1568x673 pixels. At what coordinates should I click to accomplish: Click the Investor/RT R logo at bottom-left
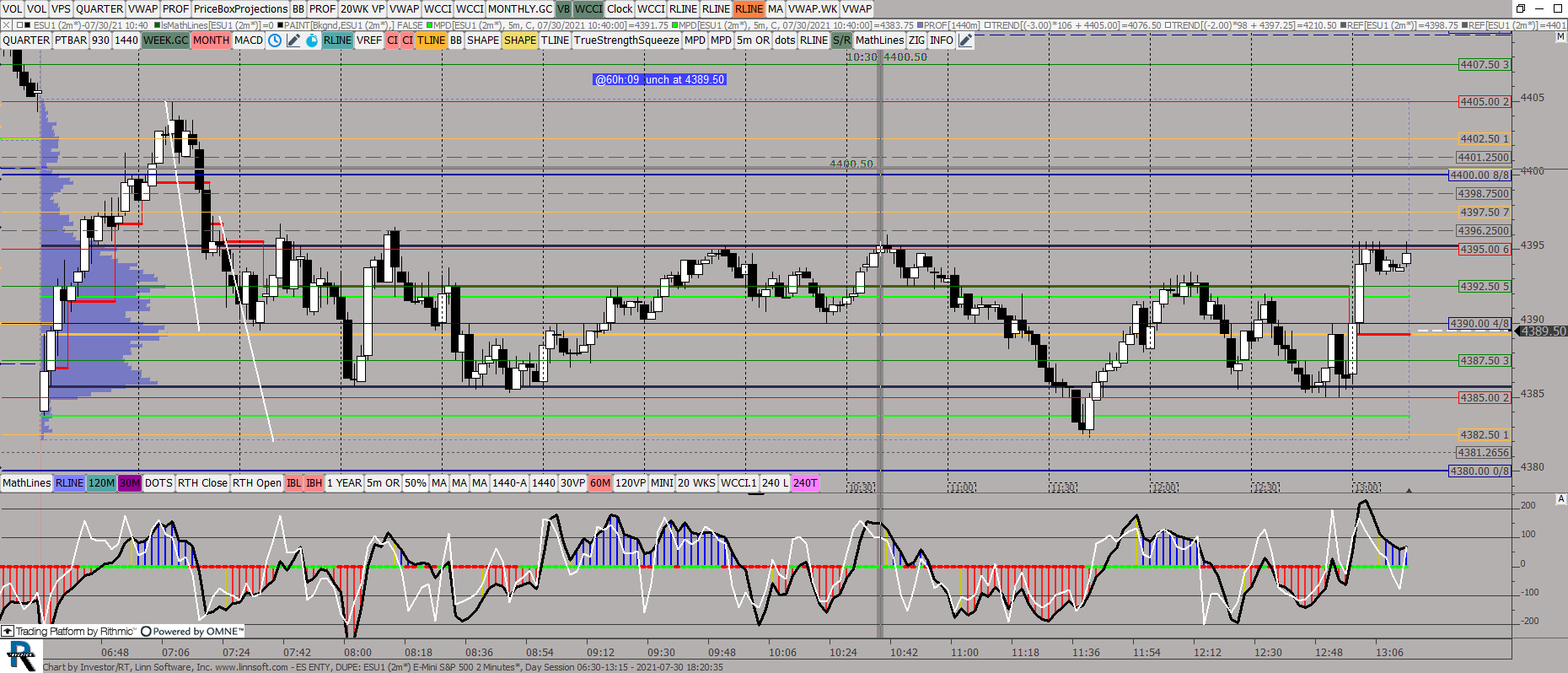(21, 655)
